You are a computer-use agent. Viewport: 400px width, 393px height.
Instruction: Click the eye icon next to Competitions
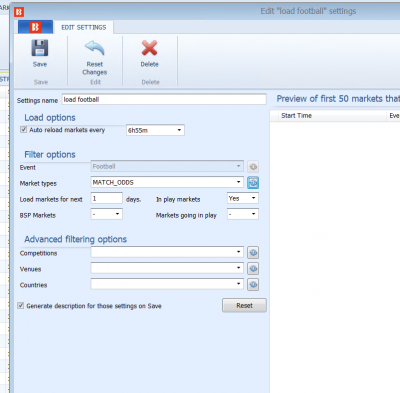pos(253,253)
